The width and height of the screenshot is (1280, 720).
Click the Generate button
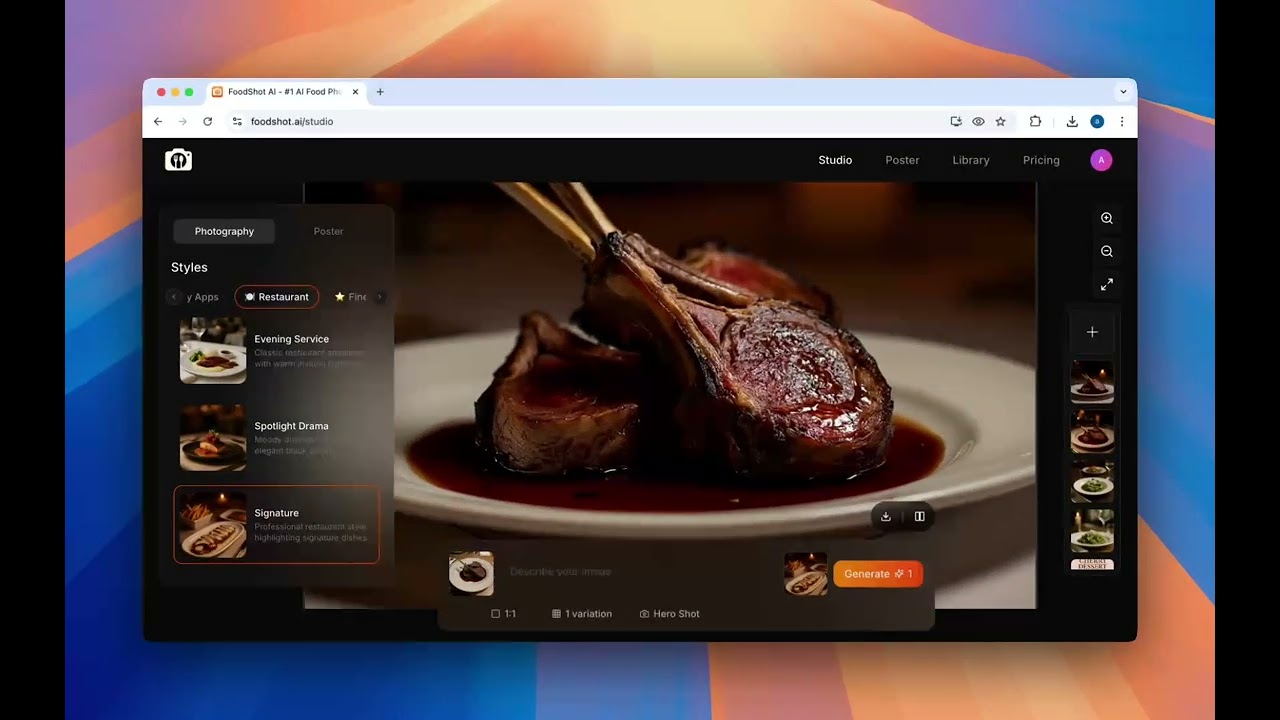point(877,574)
